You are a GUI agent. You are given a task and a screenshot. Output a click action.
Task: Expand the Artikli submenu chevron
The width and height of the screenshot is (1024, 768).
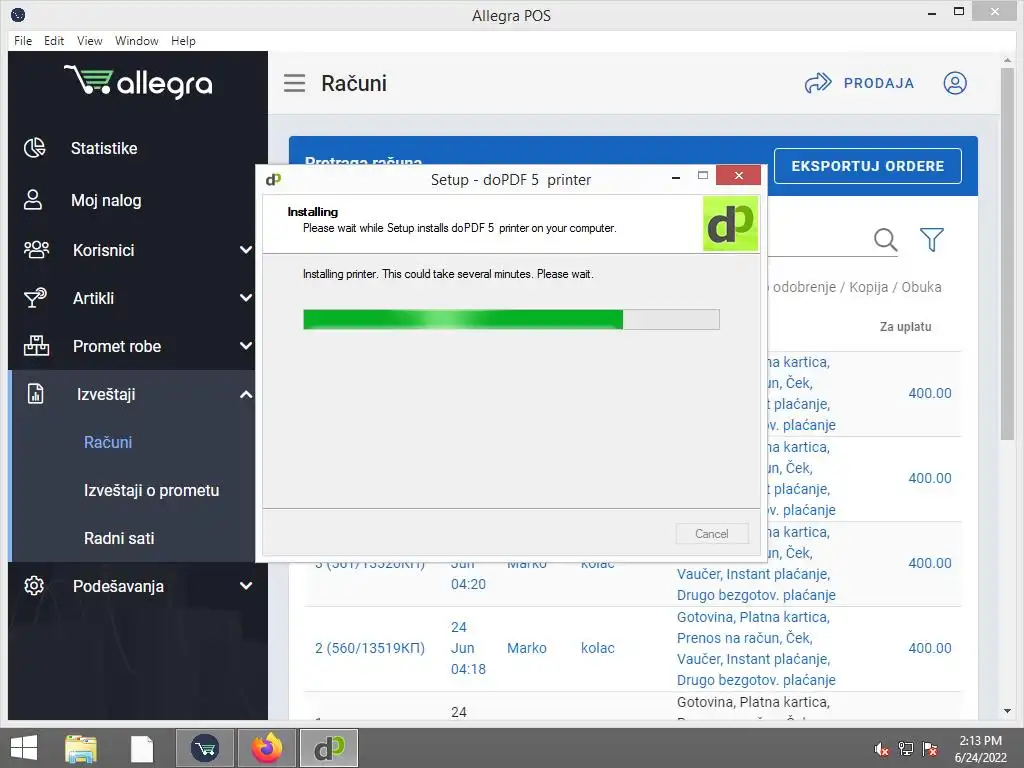pyautogui.click(x=246, y=298)
